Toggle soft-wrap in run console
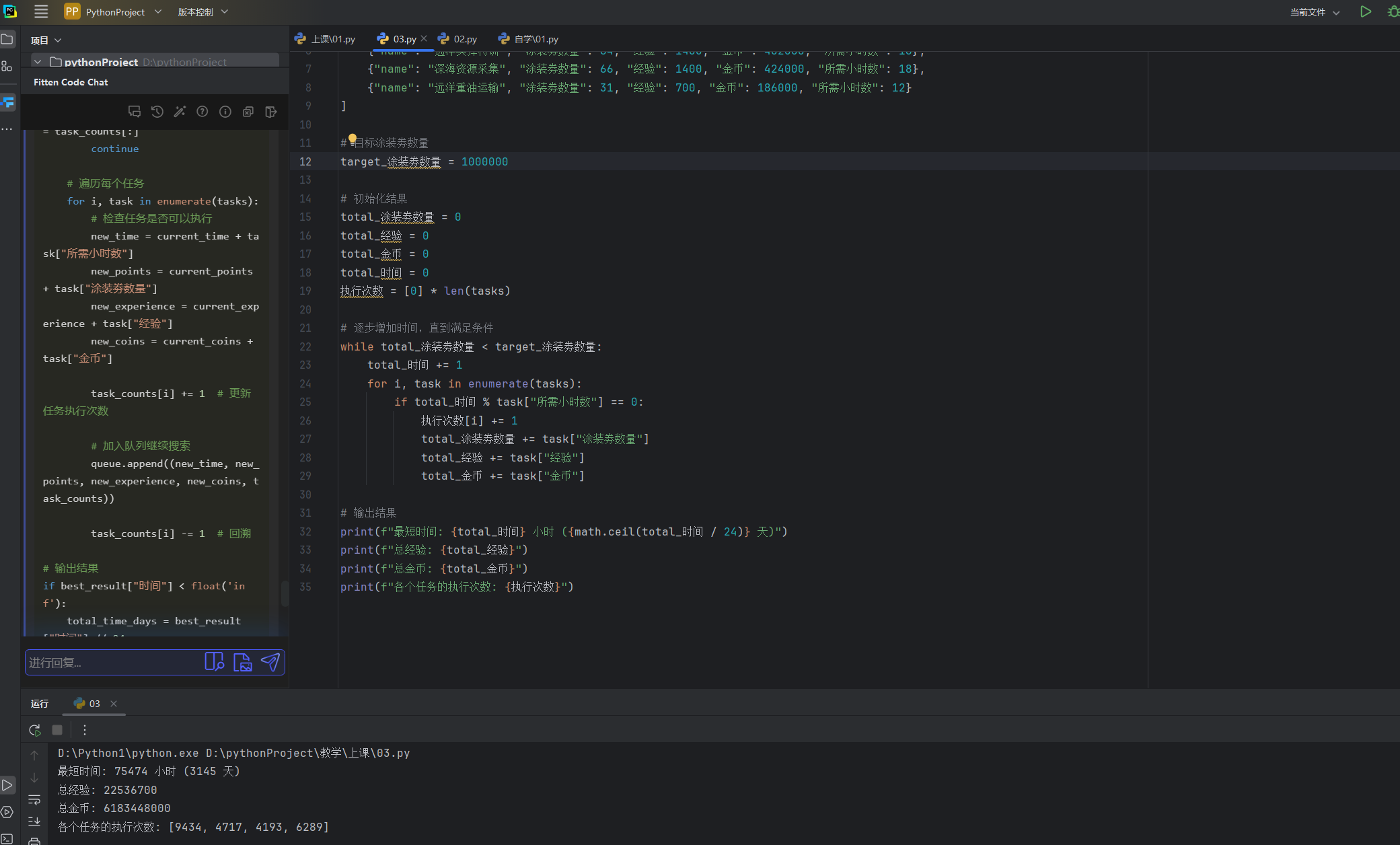Image resolution: width=1400 pixels, height=845 pixels. 34,800
